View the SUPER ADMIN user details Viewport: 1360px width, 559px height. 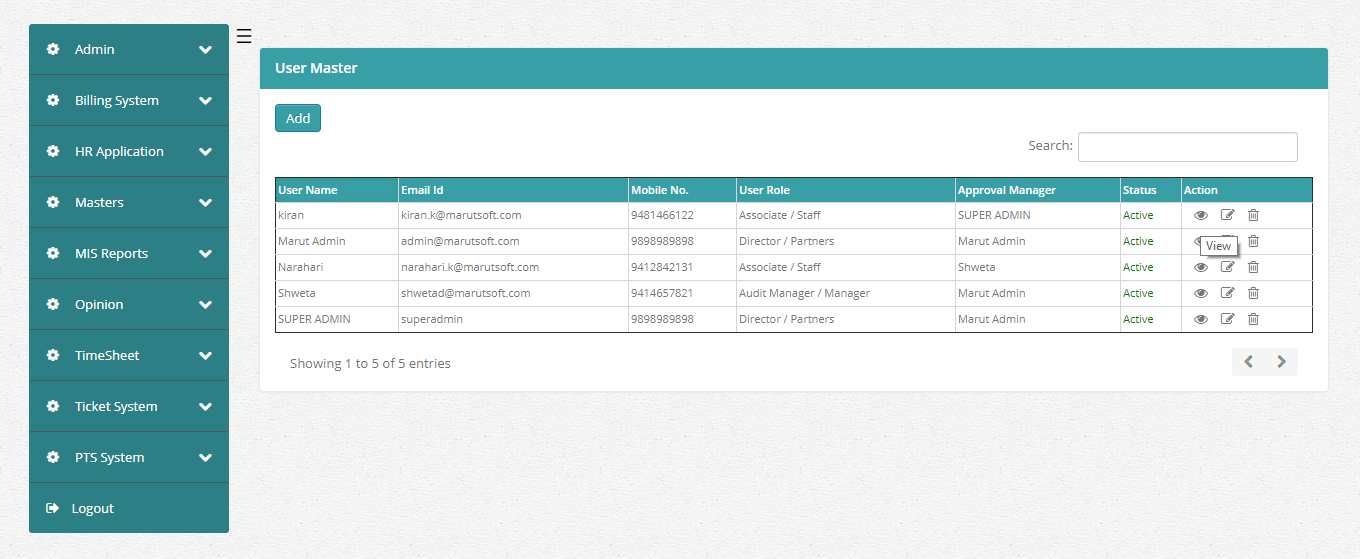coord(1201,319)
